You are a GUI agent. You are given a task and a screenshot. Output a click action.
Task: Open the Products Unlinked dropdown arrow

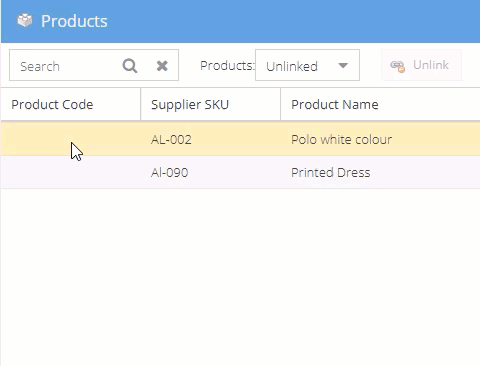(343, 65)
